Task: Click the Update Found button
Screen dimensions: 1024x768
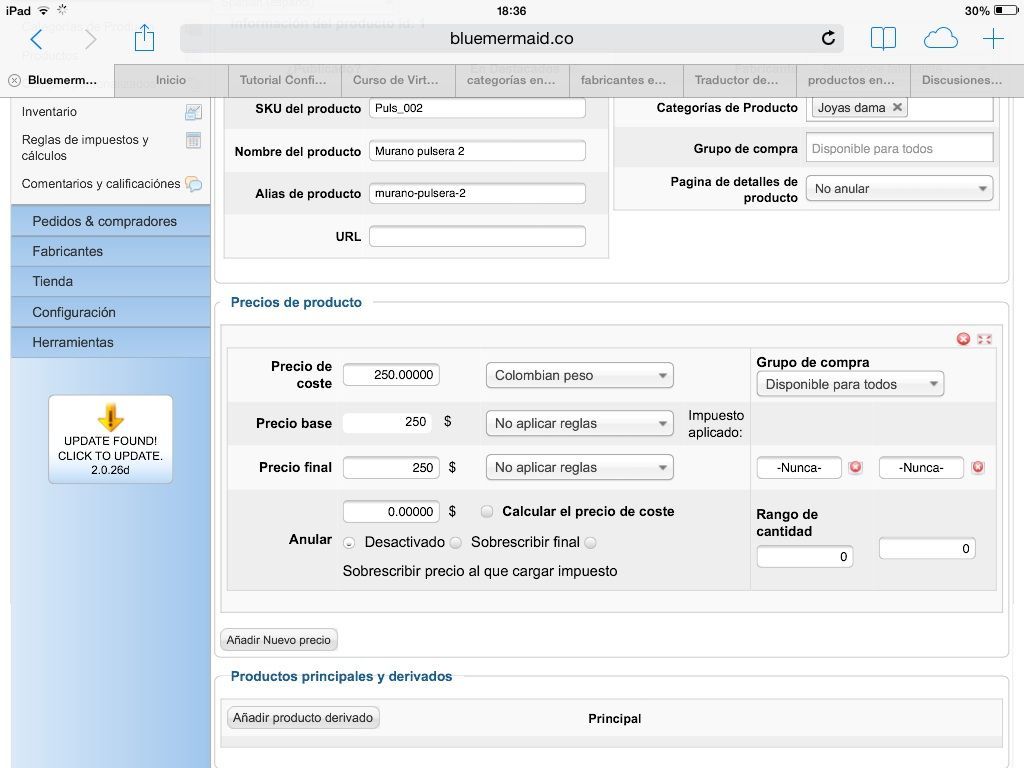Action: (x=110, y=440)
